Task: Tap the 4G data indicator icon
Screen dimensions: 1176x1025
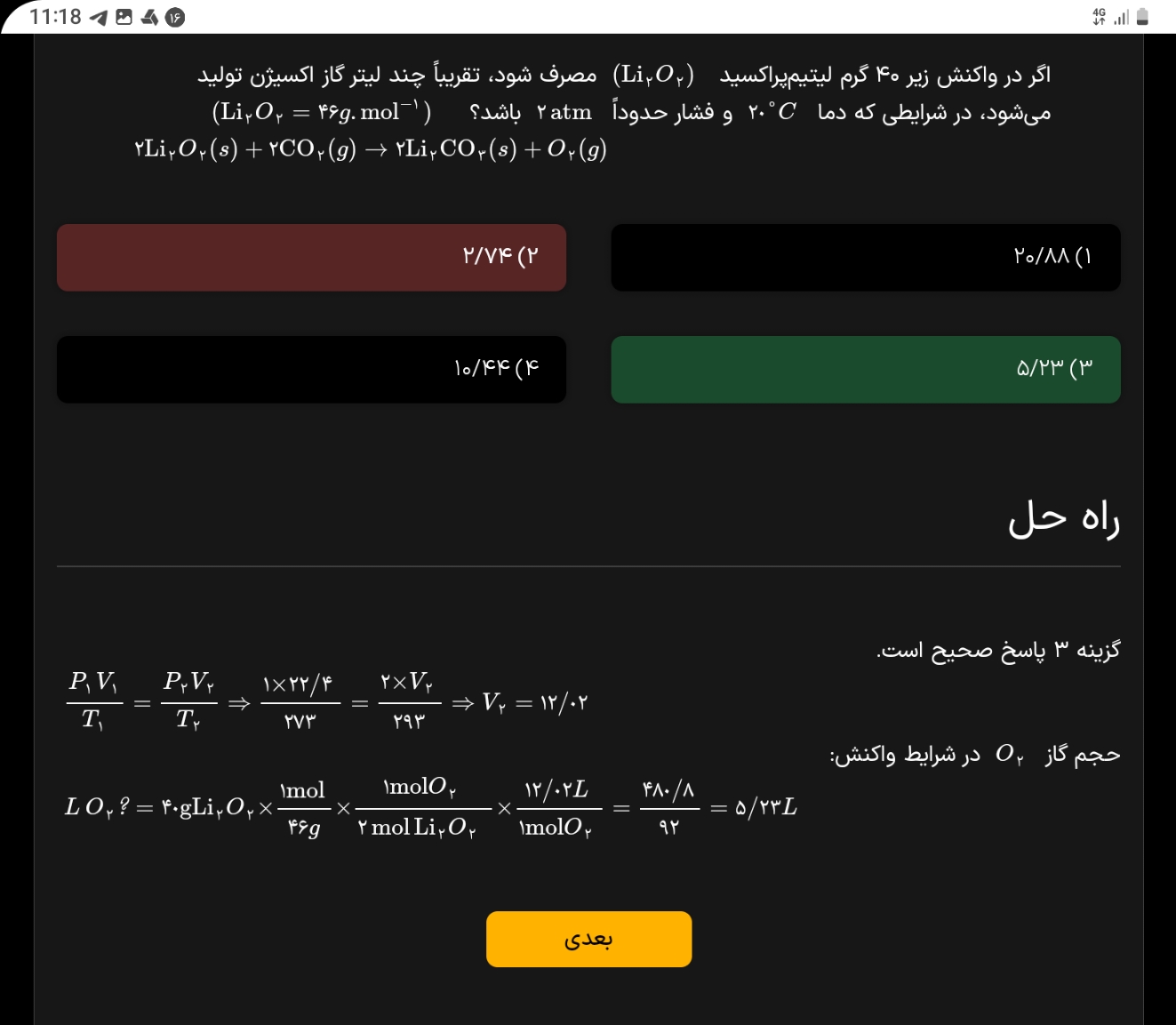Action: (1100, 17)
